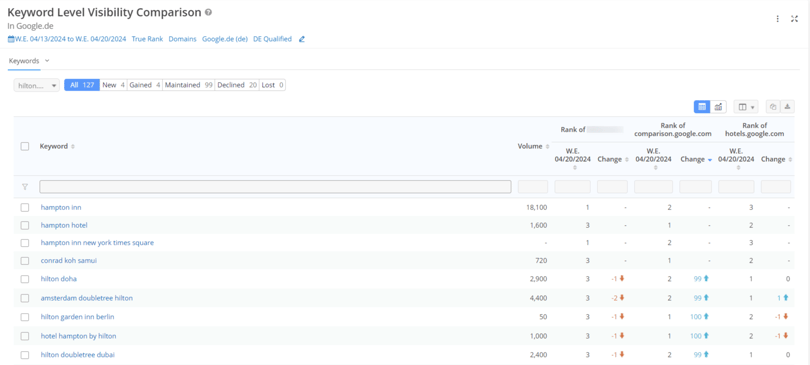Sort the first Rank Change column

coord(627,160)
